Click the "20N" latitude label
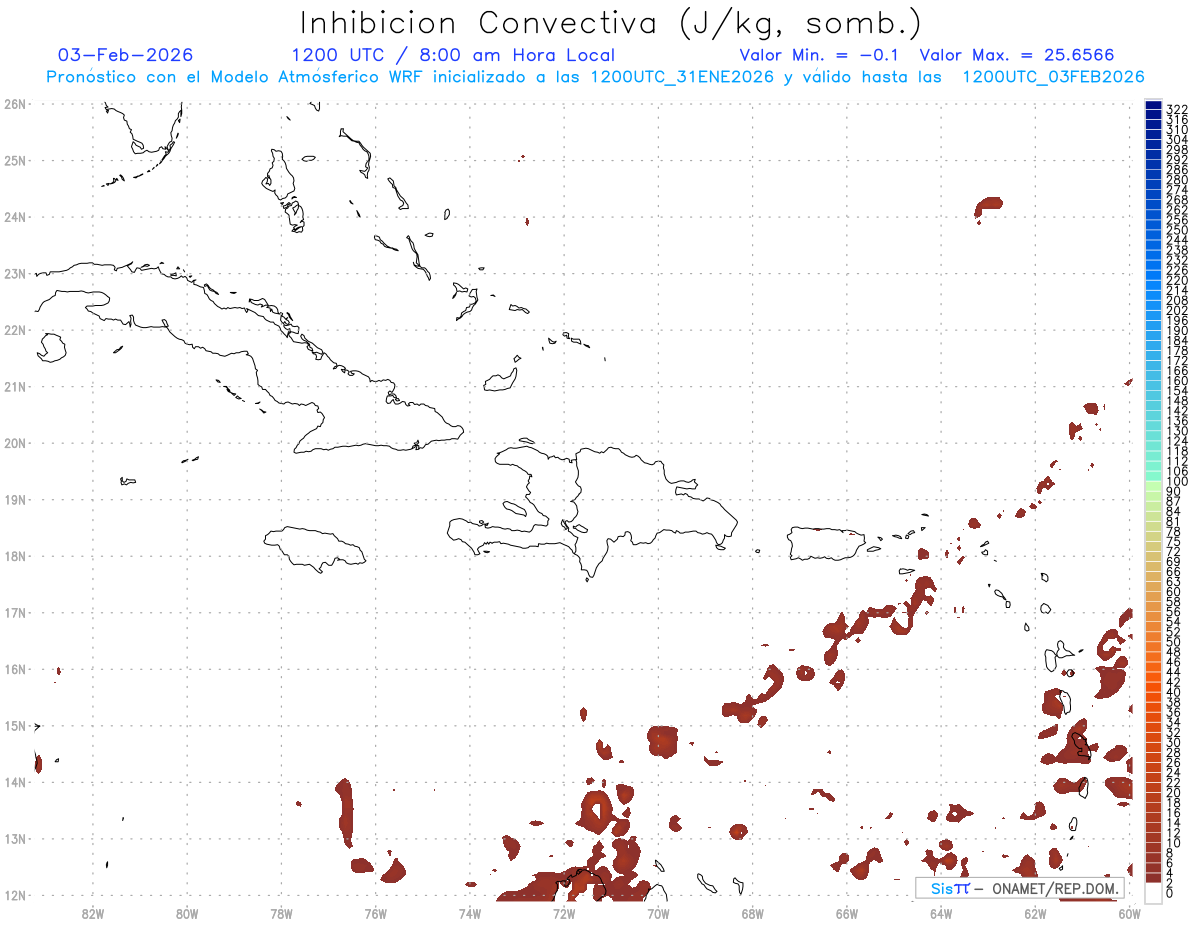1200x927 pixels. tap(14, 442)
